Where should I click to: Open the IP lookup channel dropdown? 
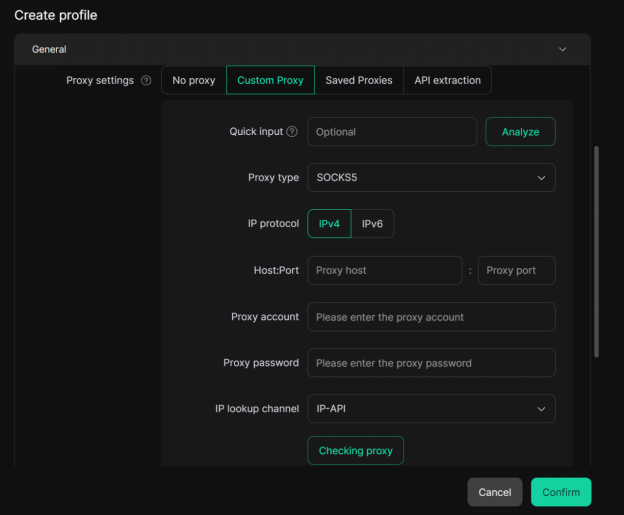coord(430,409)
